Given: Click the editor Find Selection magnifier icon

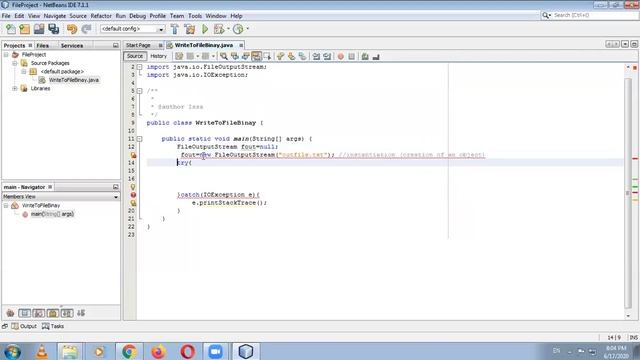Looking at the screenshot, I should [224, 56].
